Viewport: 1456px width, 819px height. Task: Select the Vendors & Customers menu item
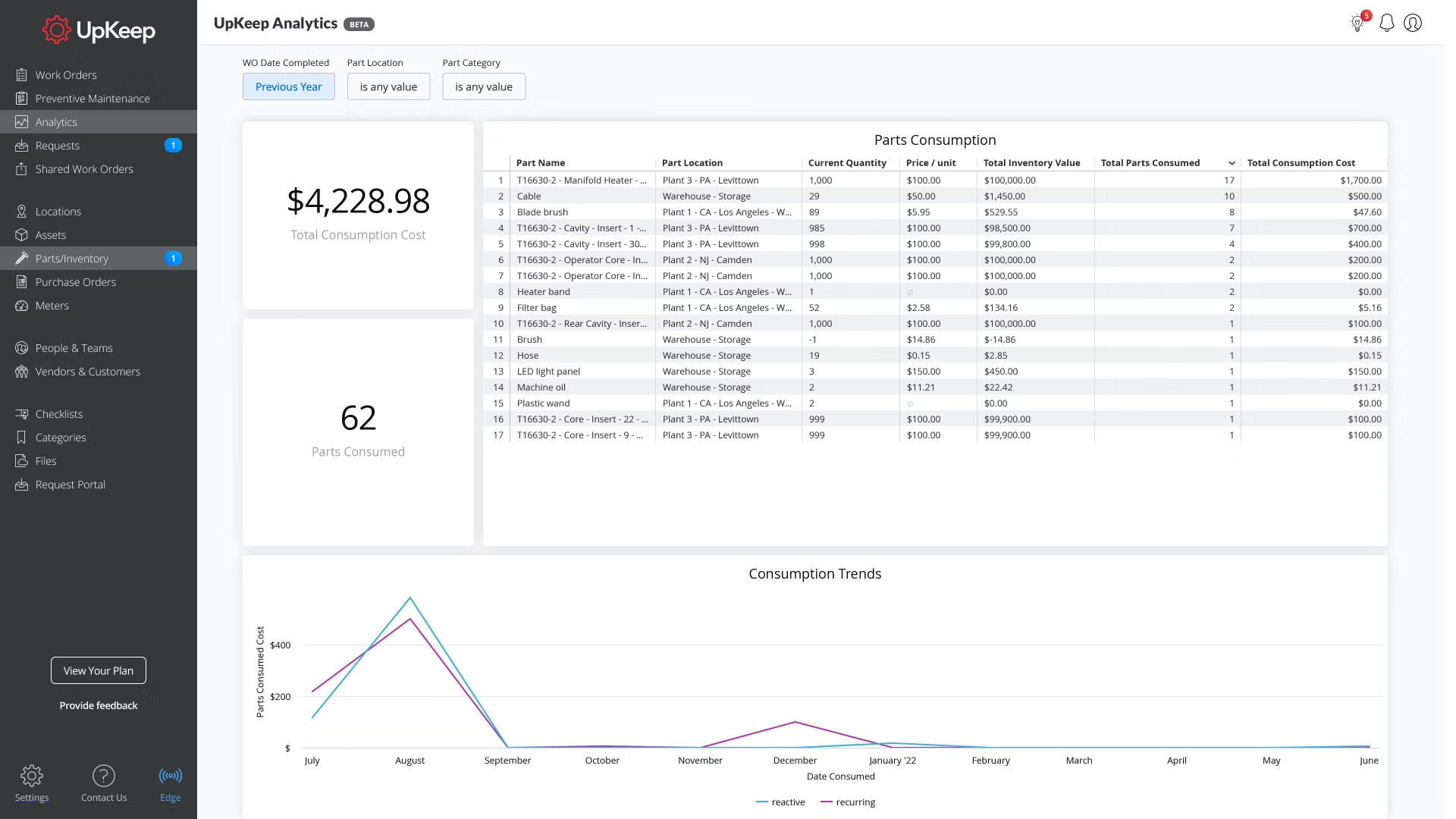tap(88, 371)
